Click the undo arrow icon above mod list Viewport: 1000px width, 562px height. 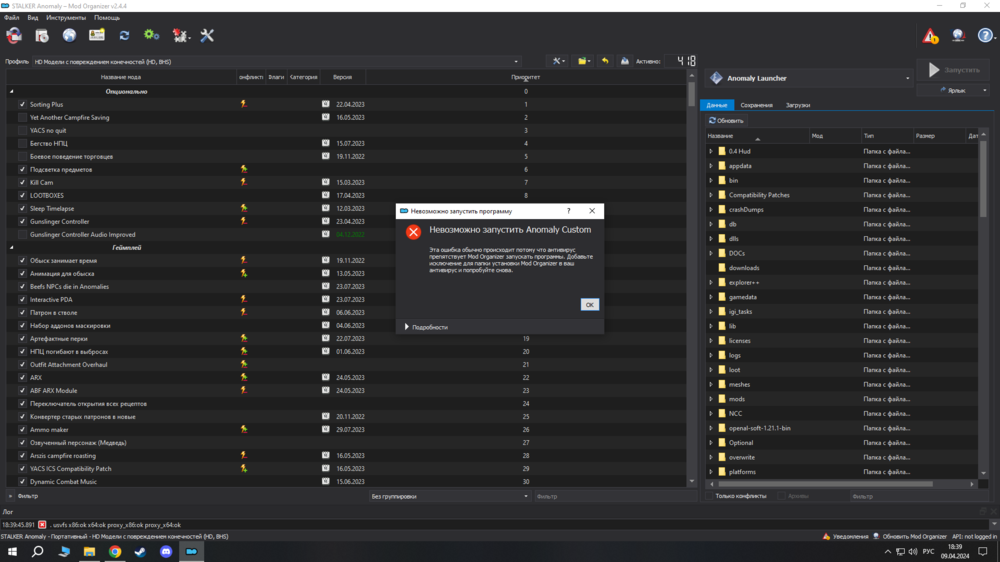point(605,61)
